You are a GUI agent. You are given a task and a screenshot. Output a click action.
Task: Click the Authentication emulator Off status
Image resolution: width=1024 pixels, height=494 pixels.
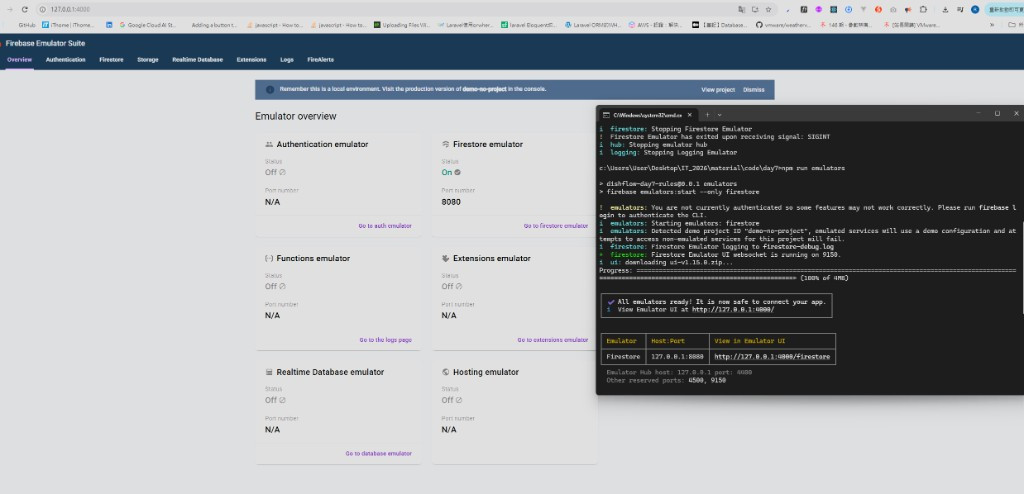(275, 173)
